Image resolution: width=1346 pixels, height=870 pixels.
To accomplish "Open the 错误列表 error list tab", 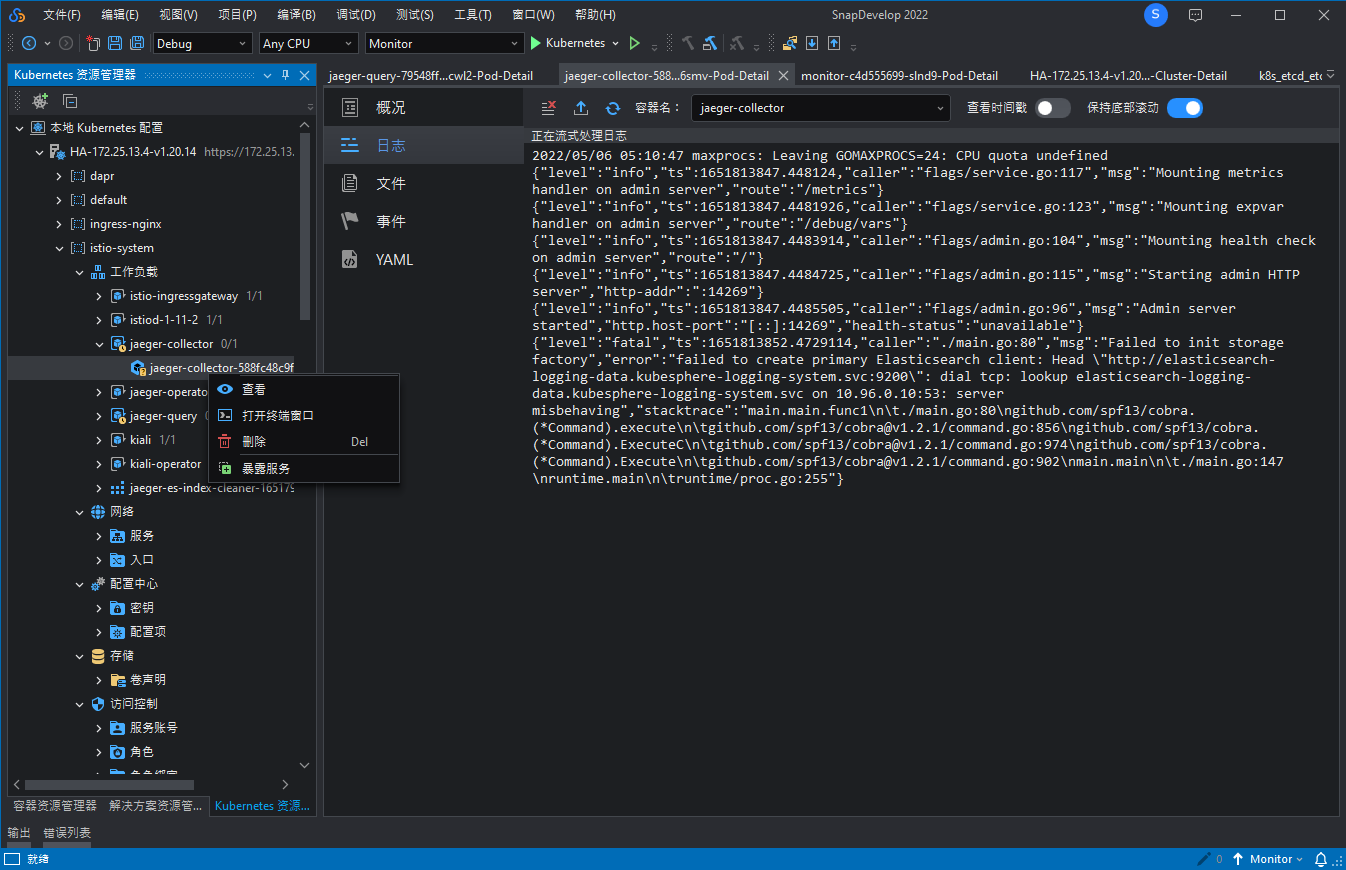I will pos(67,833).
